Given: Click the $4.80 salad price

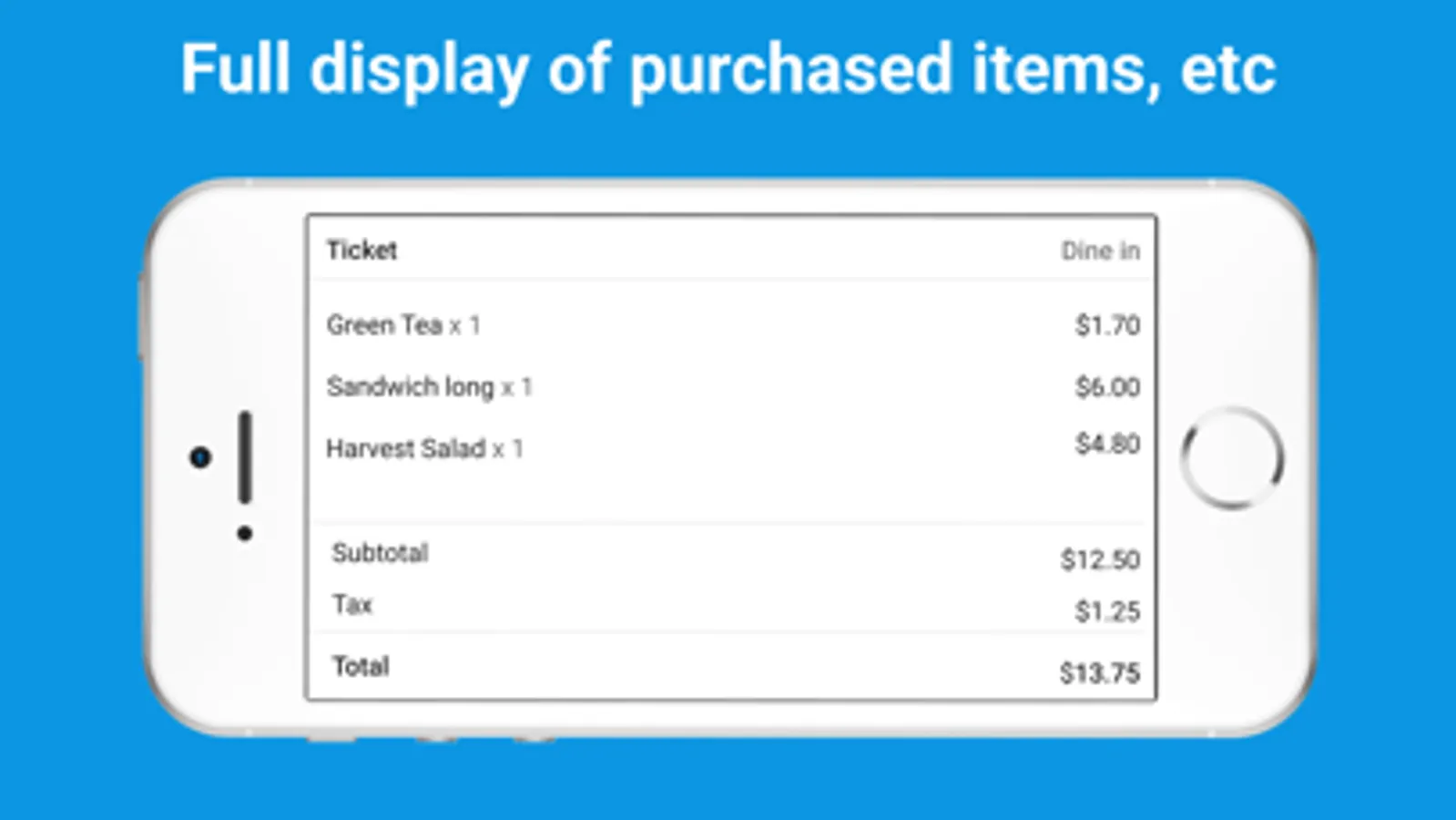Looking at the screenshot, I should pos(1107,444).
